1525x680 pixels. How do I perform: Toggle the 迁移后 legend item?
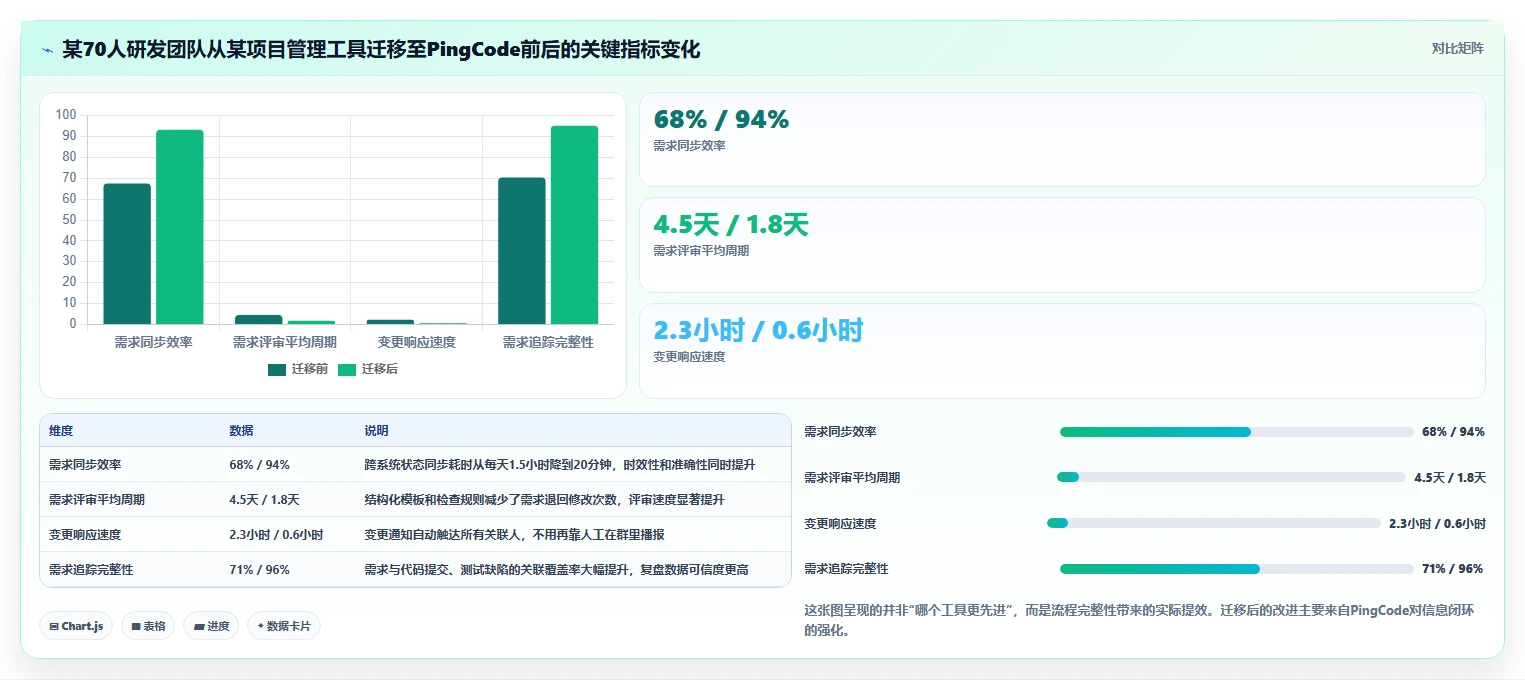[367, 369]
